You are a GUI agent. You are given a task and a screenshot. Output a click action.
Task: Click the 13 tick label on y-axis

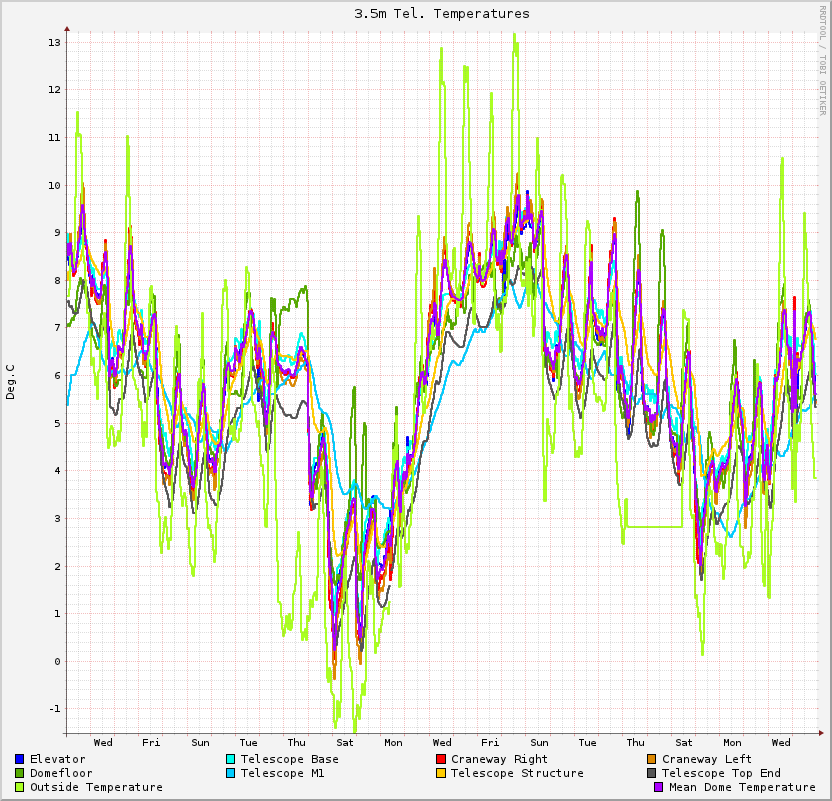54,43
